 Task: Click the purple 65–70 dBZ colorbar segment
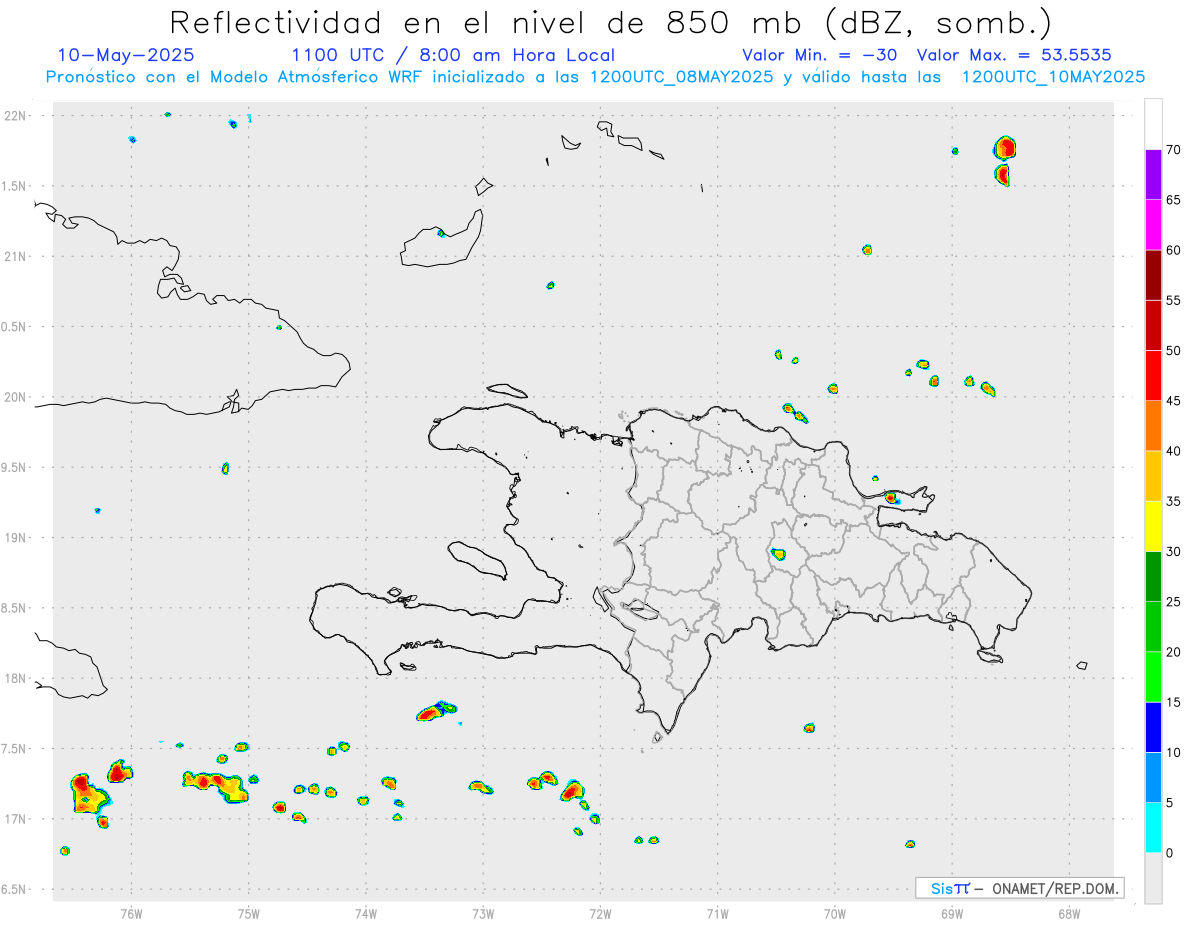coord(1153,175)
